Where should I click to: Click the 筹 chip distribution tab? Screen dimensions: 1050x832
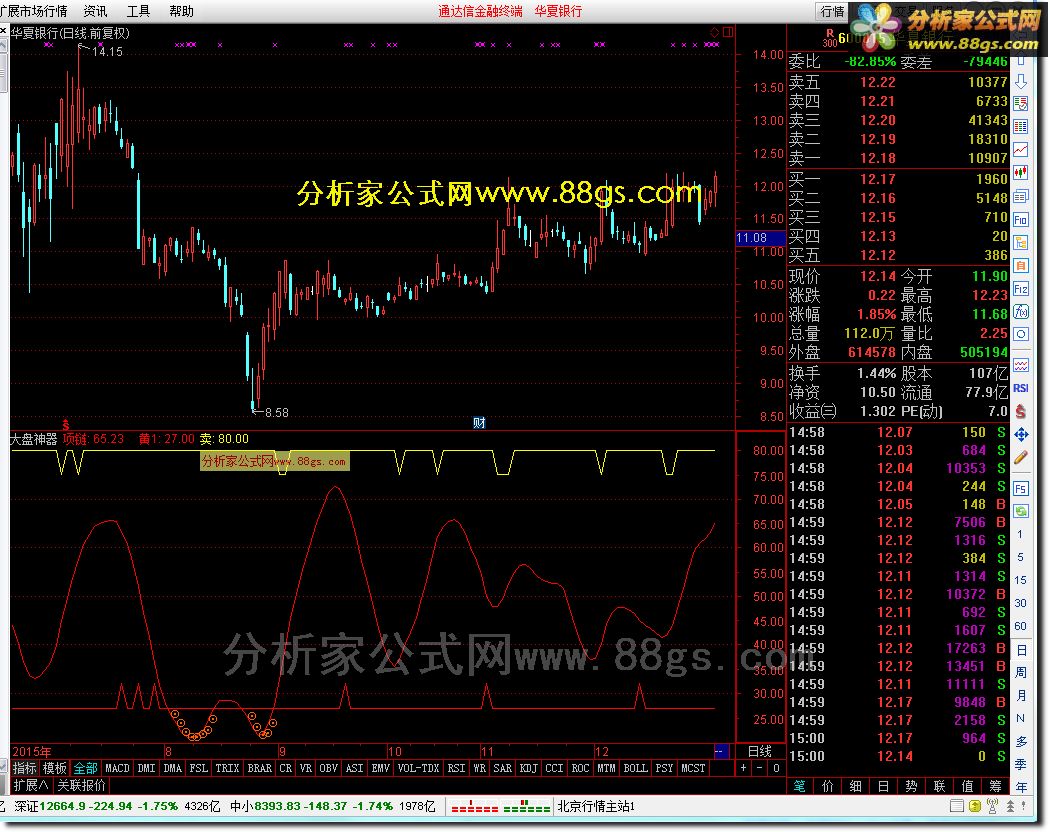996,786
